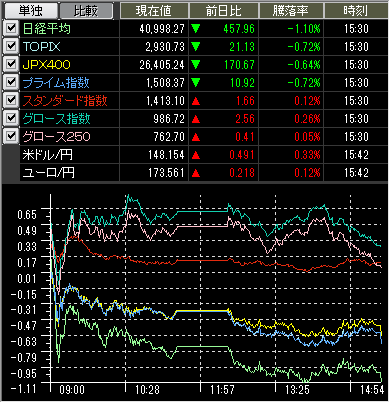
Task: Click the 現在値 column header
Action: pos(154,11)
